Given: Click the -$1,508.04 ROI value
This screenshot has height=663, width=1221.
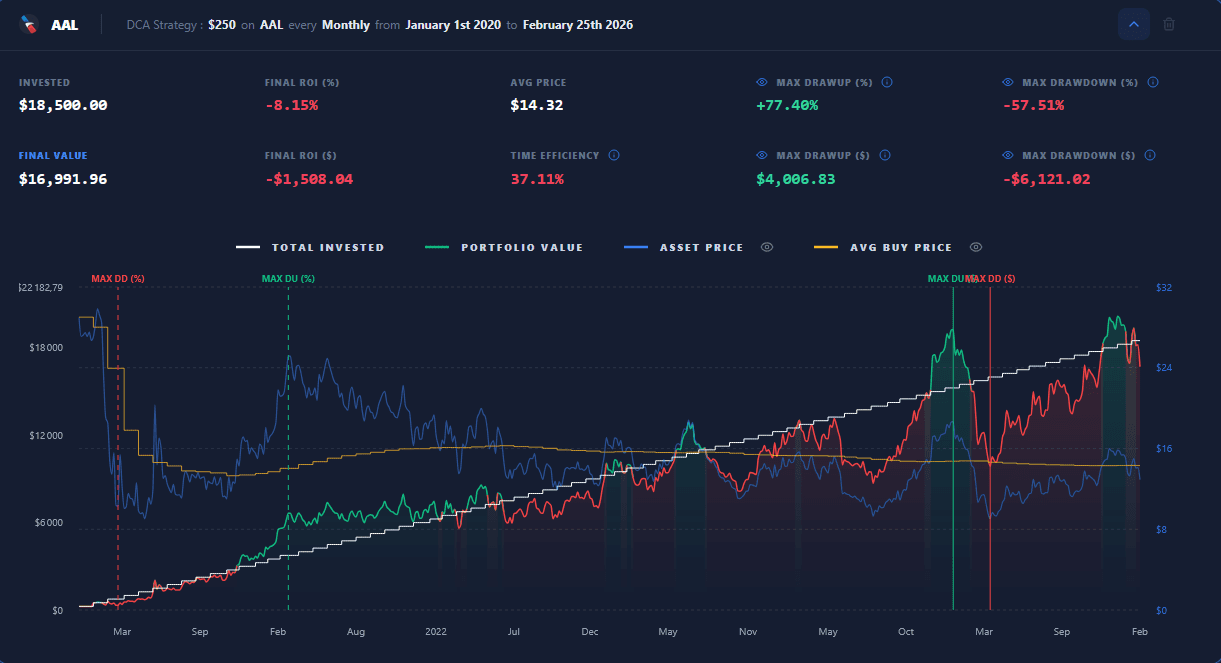Looking at the screenshot, I should [309, 179].
